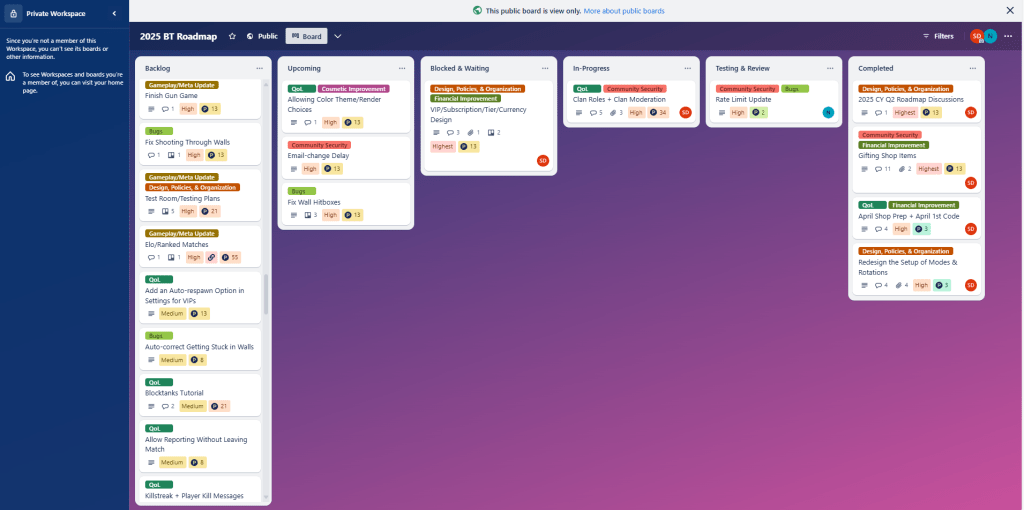This screenshot has width=1024, height=510.
Task: Open the Filters menu
Action: tap(937, 36)
